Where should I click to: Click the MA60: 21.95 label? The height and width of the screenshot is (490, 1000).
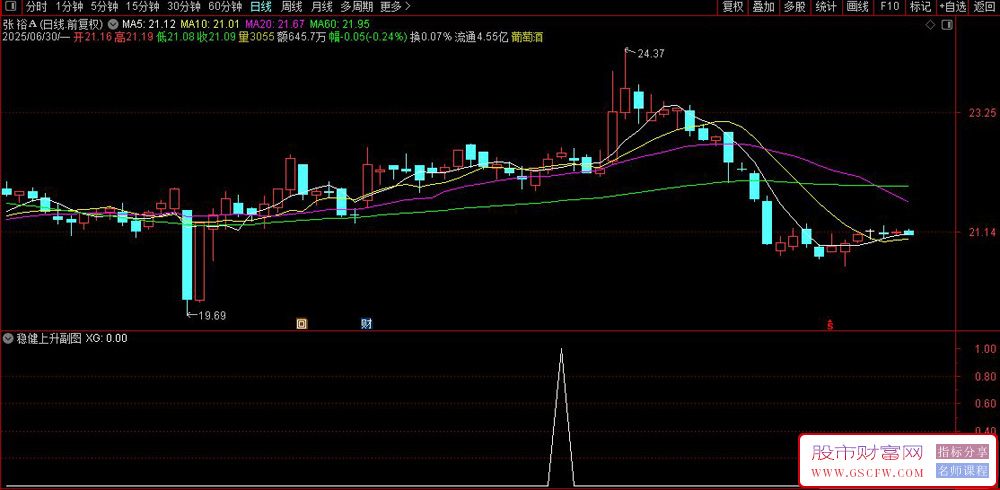[x=337, y=25]
